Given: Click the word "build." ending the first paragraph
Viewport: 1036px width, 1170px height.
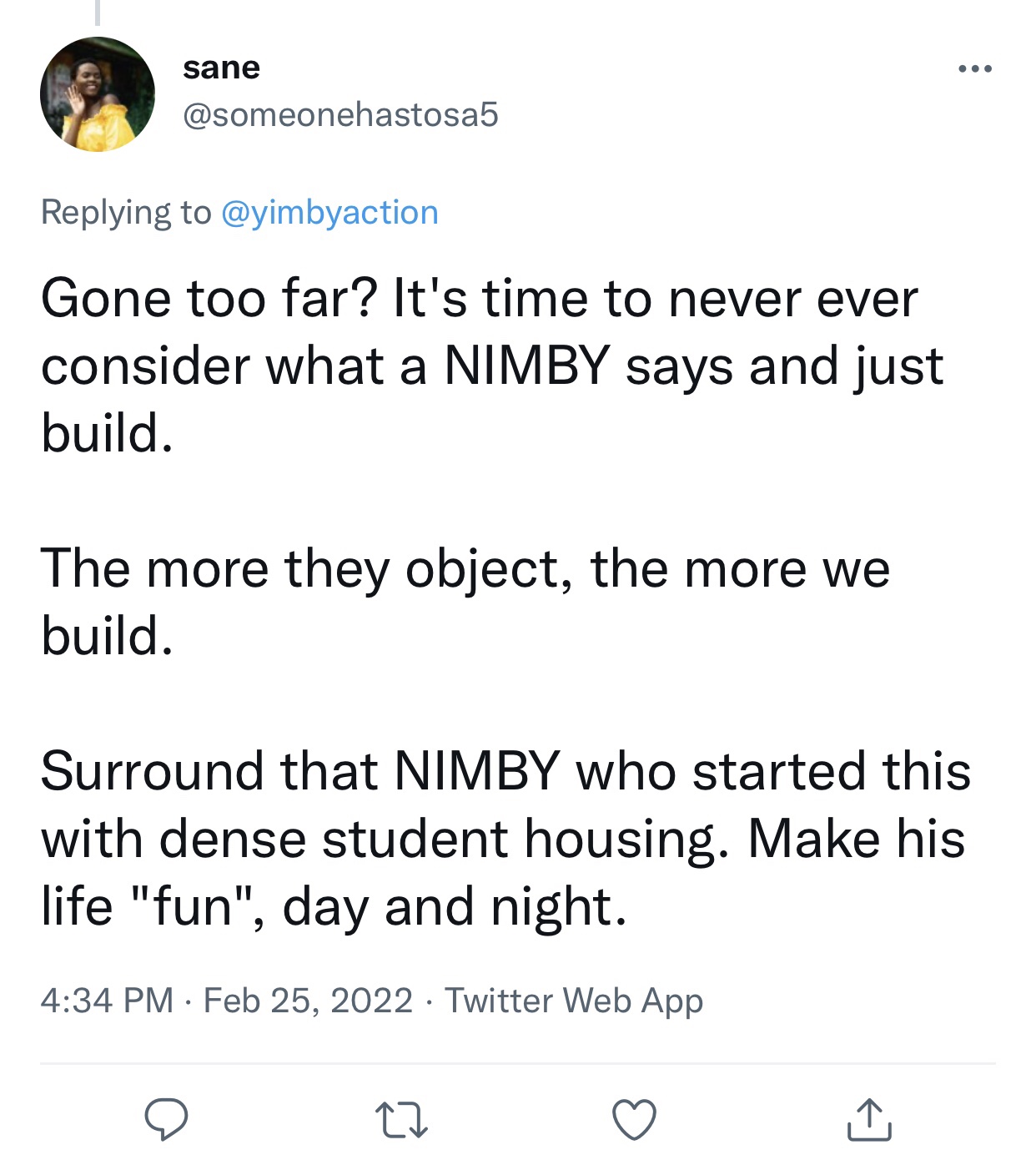Looking at the screenshot, I should 107,434.
